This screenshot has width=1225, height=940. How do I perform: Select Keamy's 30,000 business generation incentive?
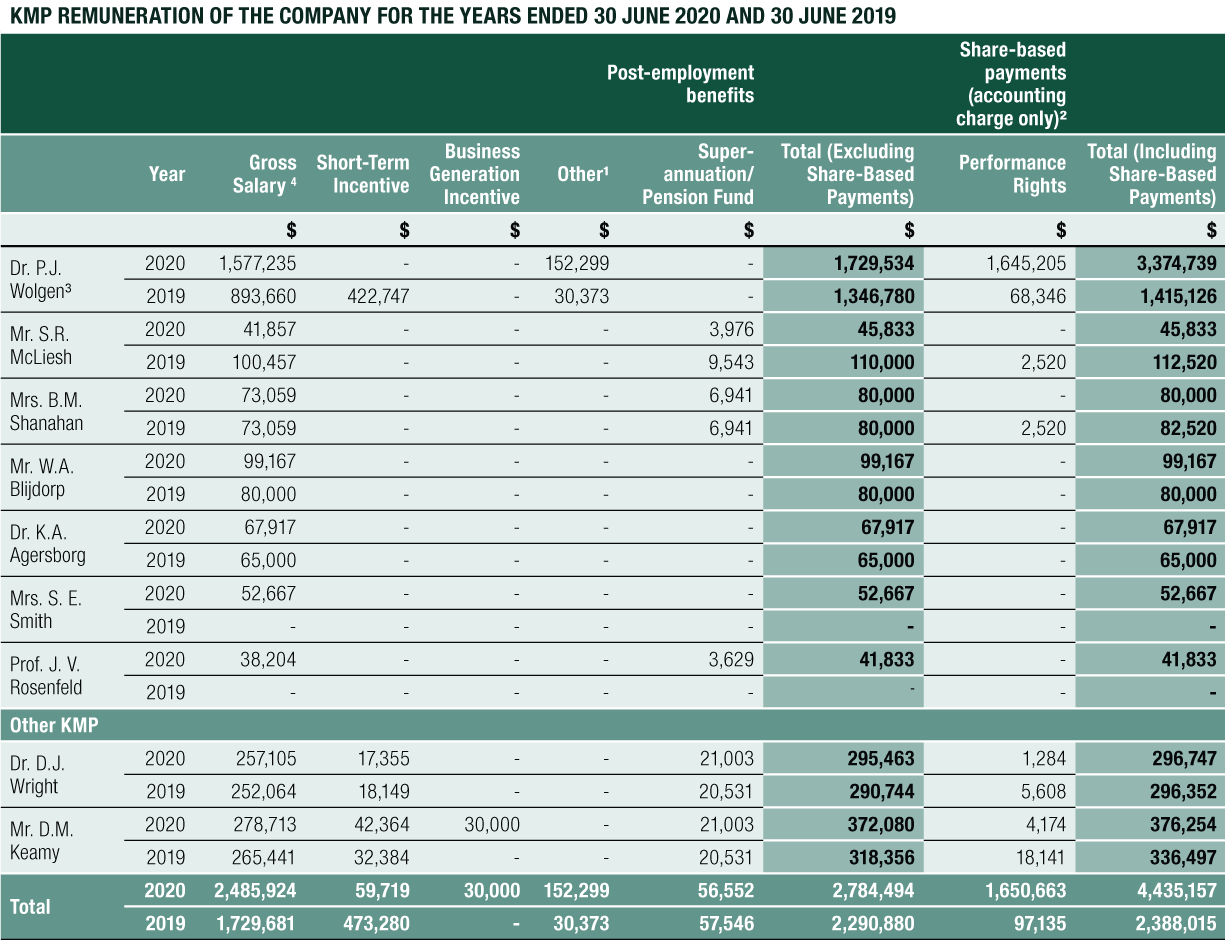(490, 824)
